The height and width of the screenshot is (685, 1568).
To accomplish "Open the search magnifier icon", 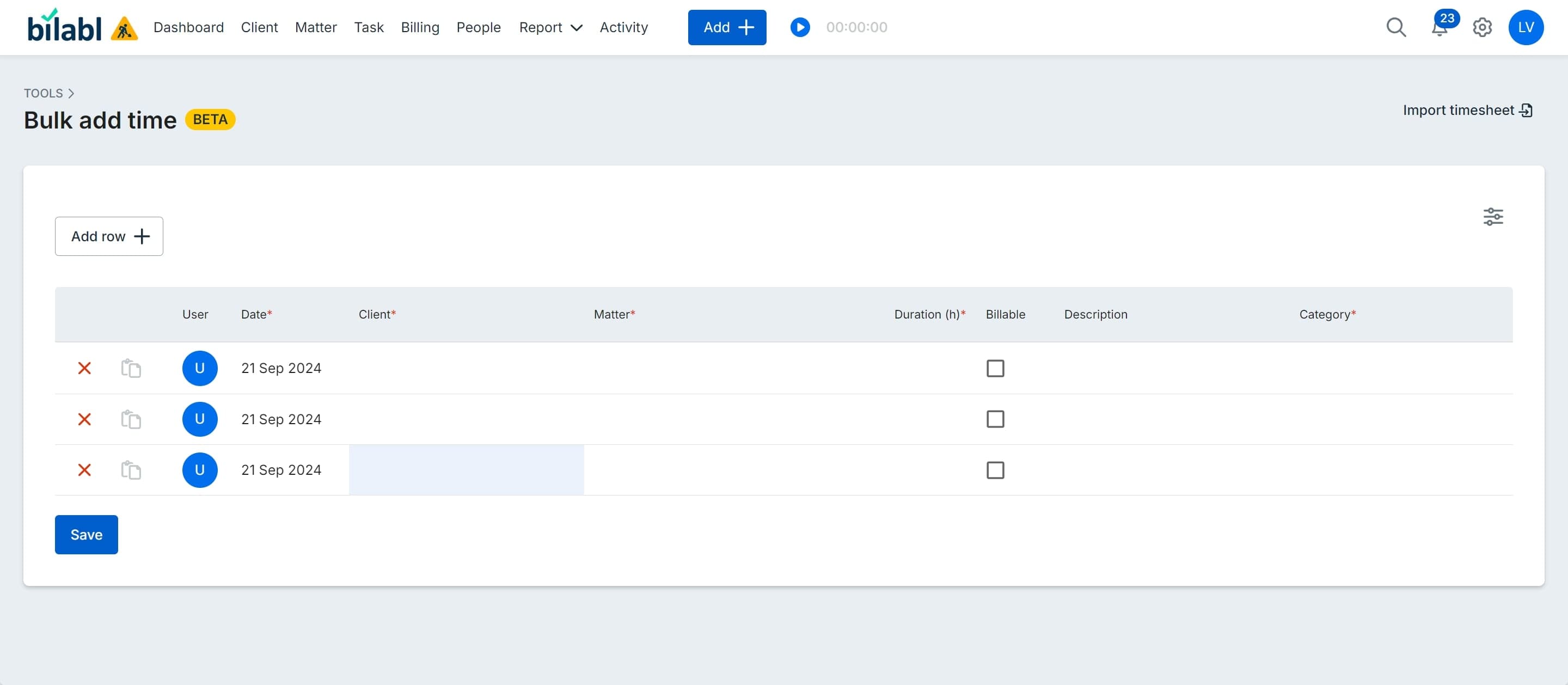I will 1396,27.
